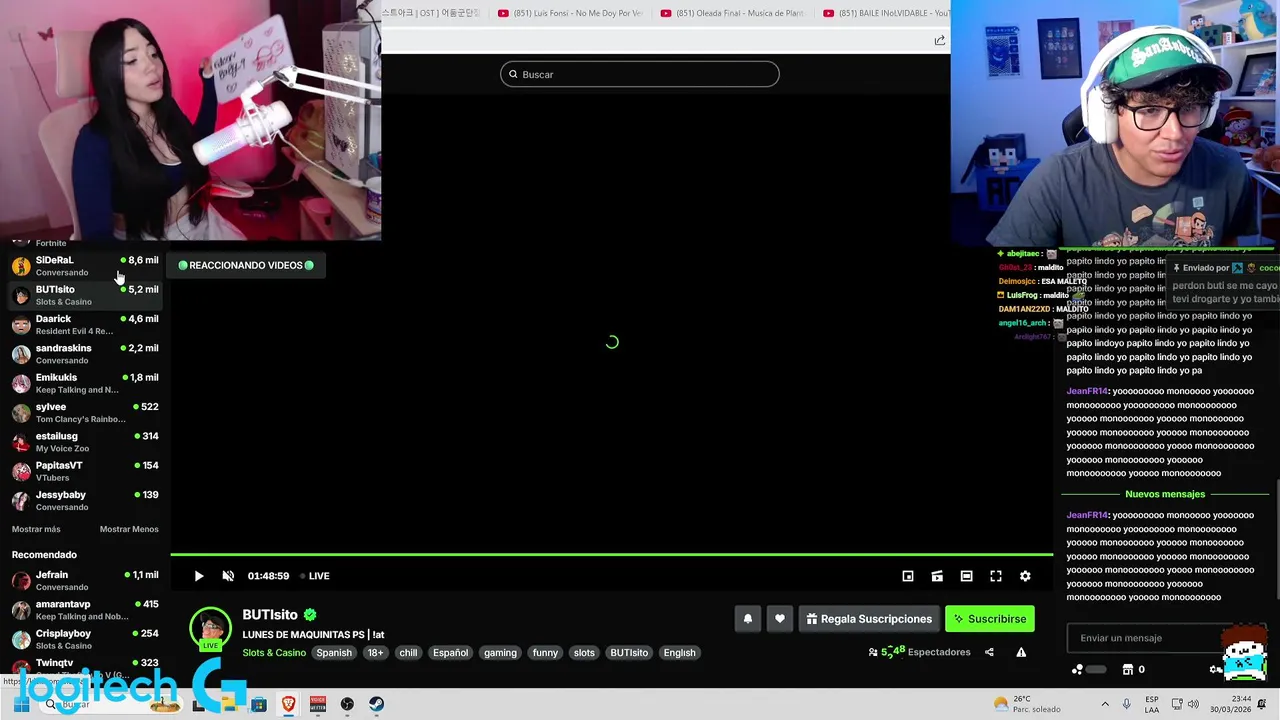This screenshot has height=720, width=1280.
Task: Unmute the stream with the speaker icon
Action: pyautogui.click(x=228, y=576)
